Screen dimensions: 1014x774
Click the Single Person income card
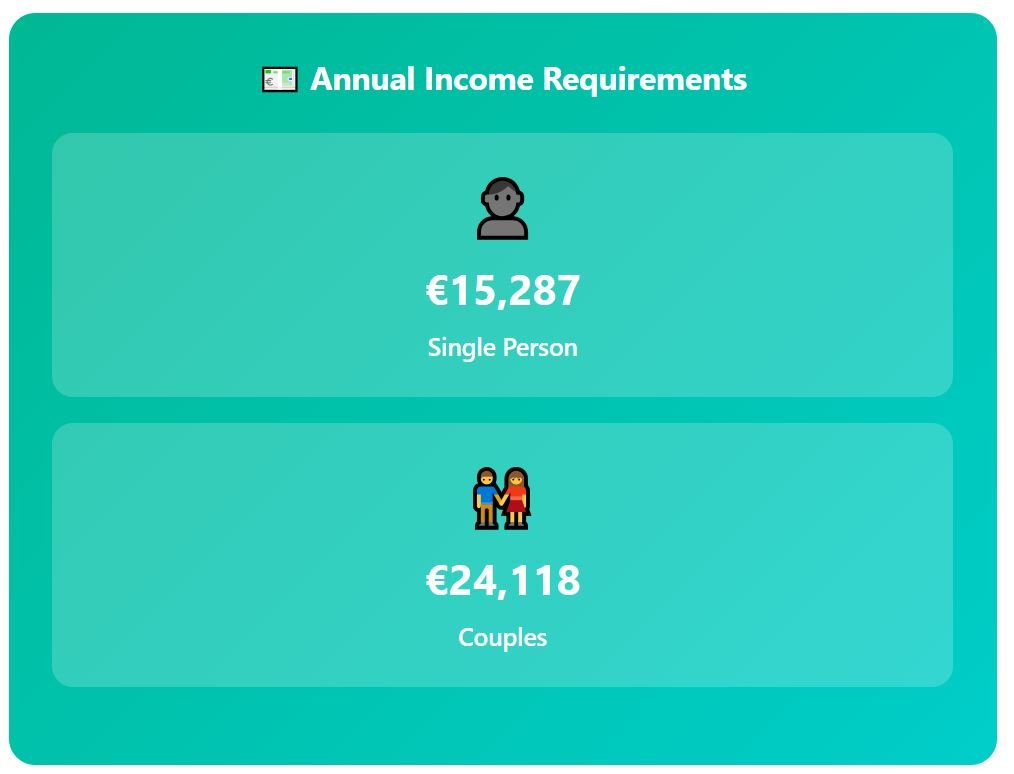(x=502, y=265)
